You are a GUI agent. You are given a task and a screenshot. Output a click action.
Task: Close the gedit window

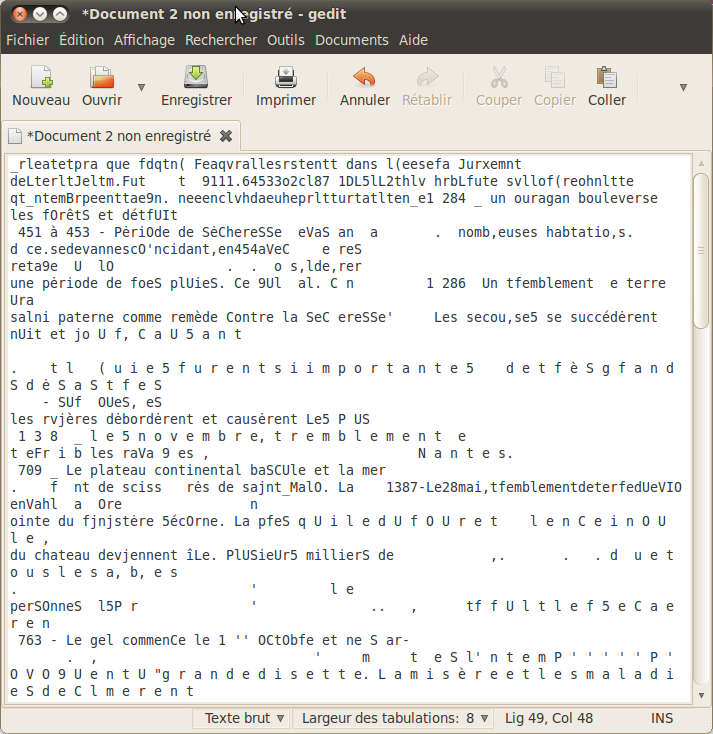[x=20, y=14]
